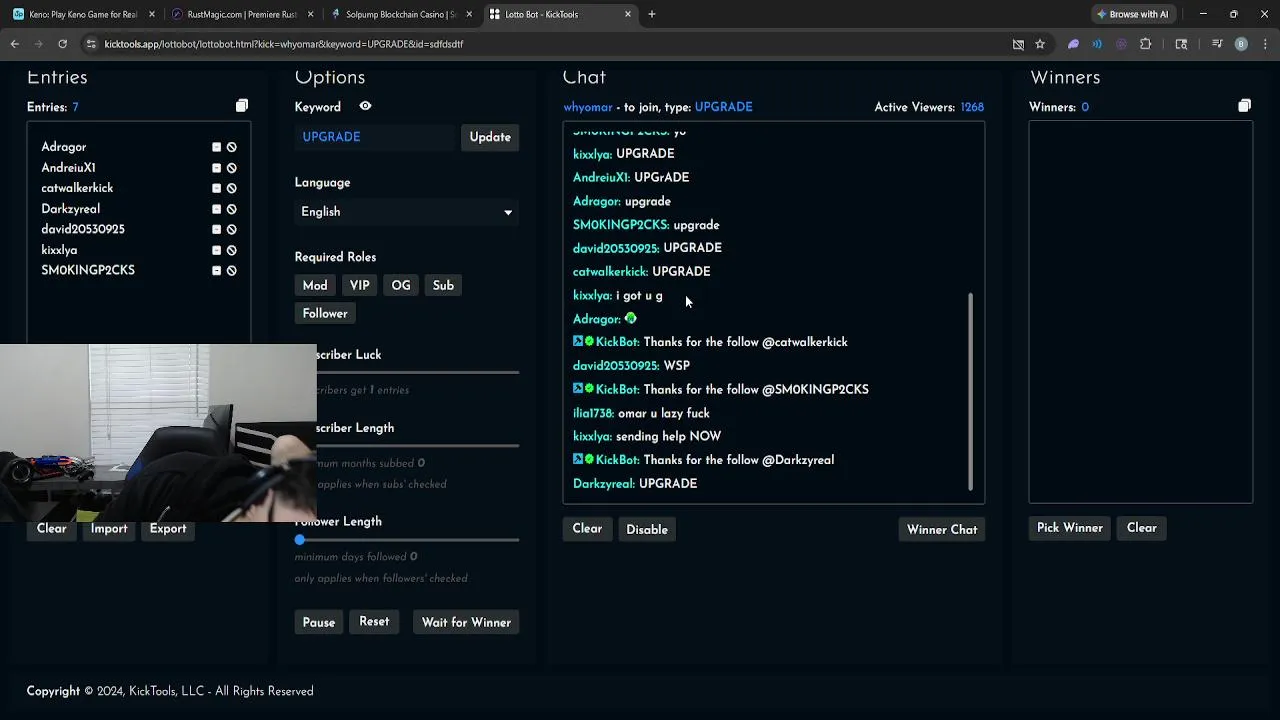
Task: Remove david20530925 entry with minus square icon
Action: [x=216, y=229]
